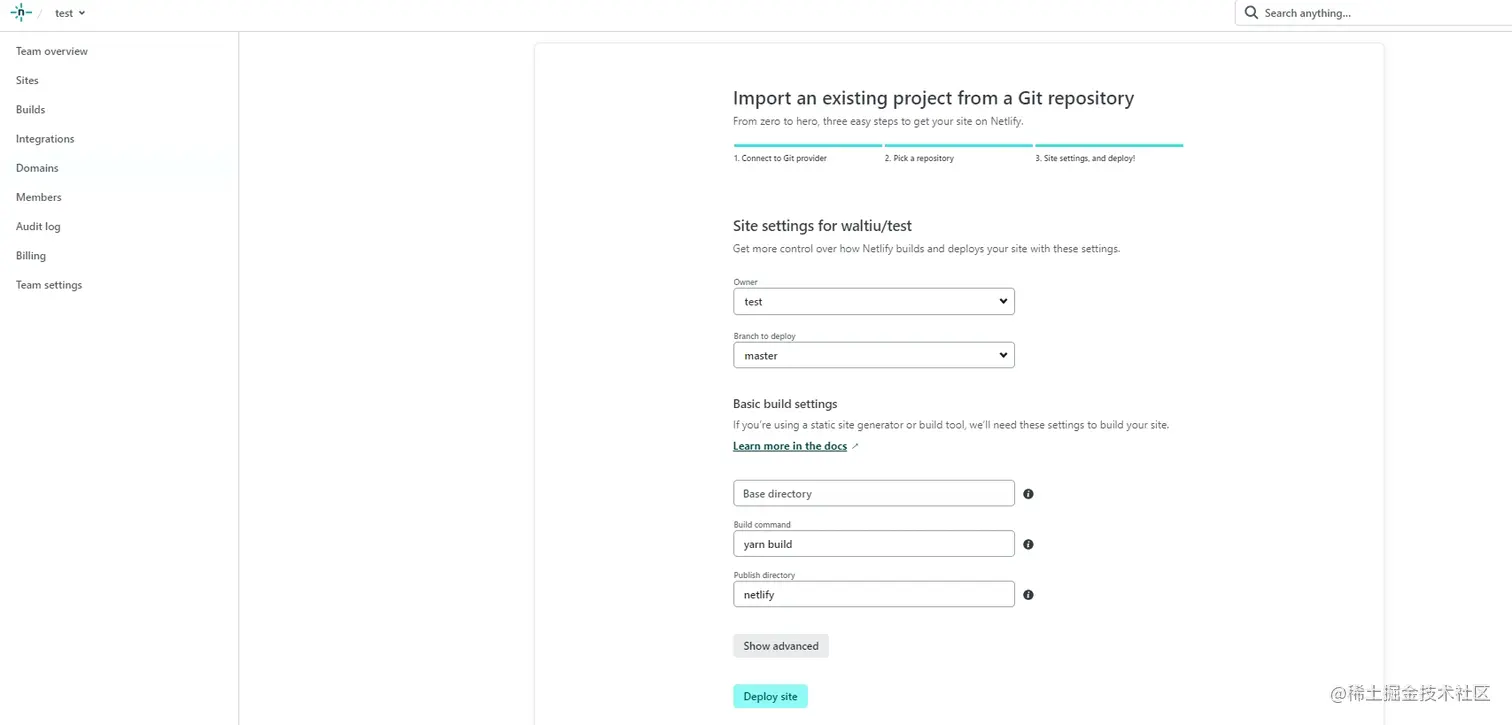Click the Netlify logo icon
The image size is (1512, 725).
[x=21, y=13]
